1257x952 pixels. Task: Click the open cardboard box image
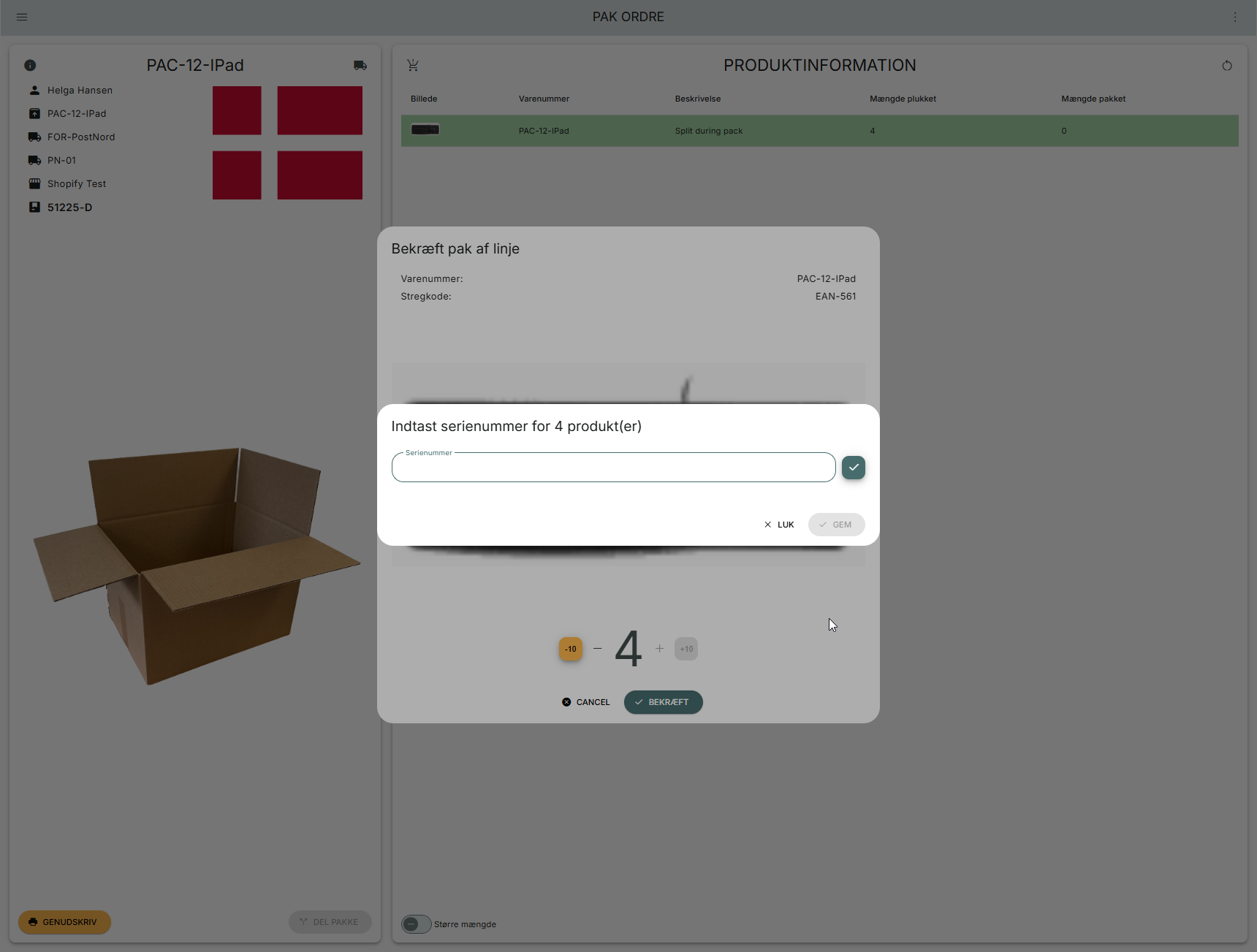tap(197, 566)
